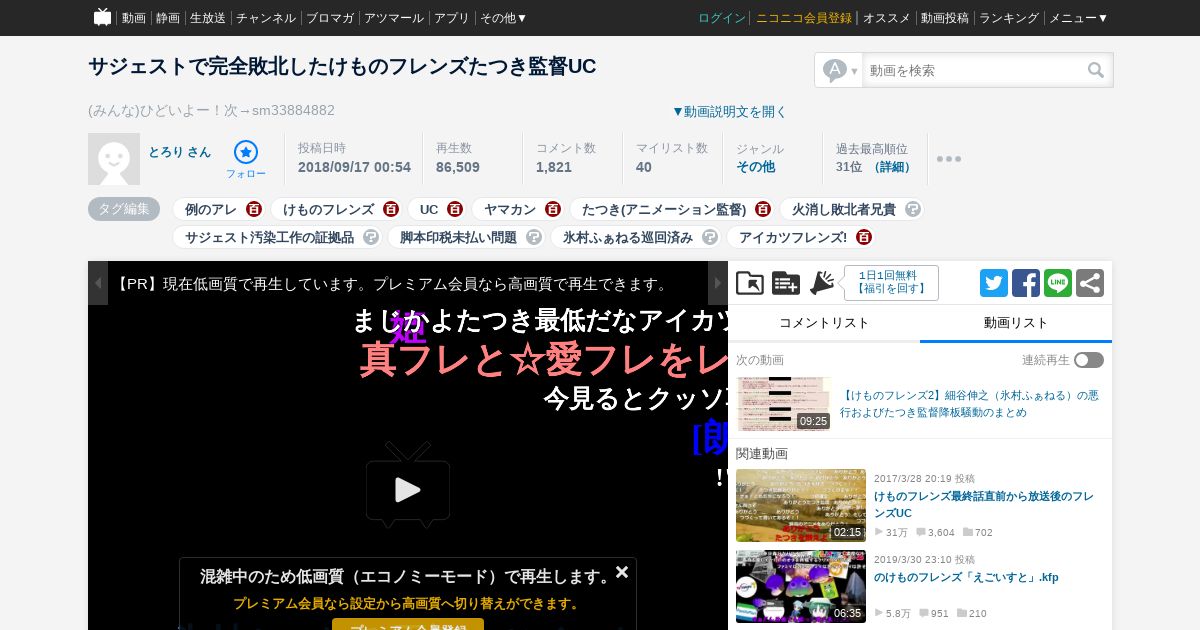Switch to the 動画リスト tab
Viewport: 1200px width, 630px height.
(1016, 322)
